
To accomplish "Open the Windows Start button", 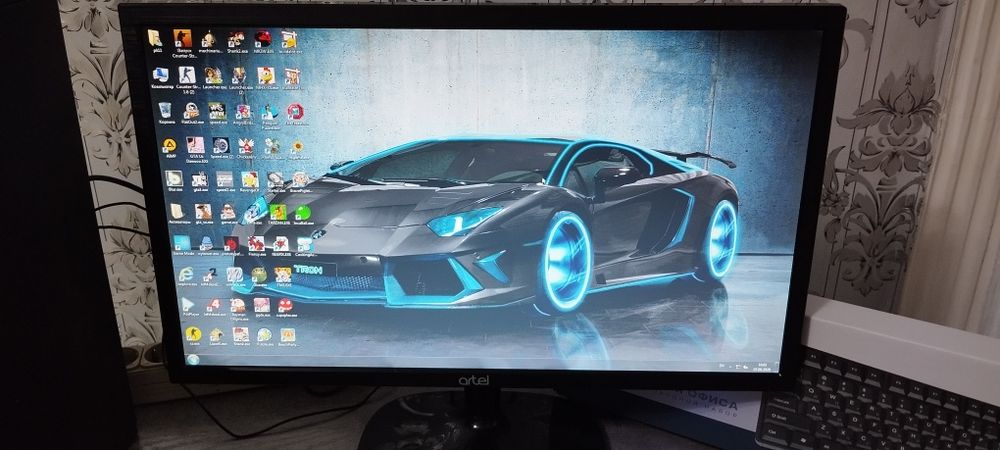I will pos(193,359).
